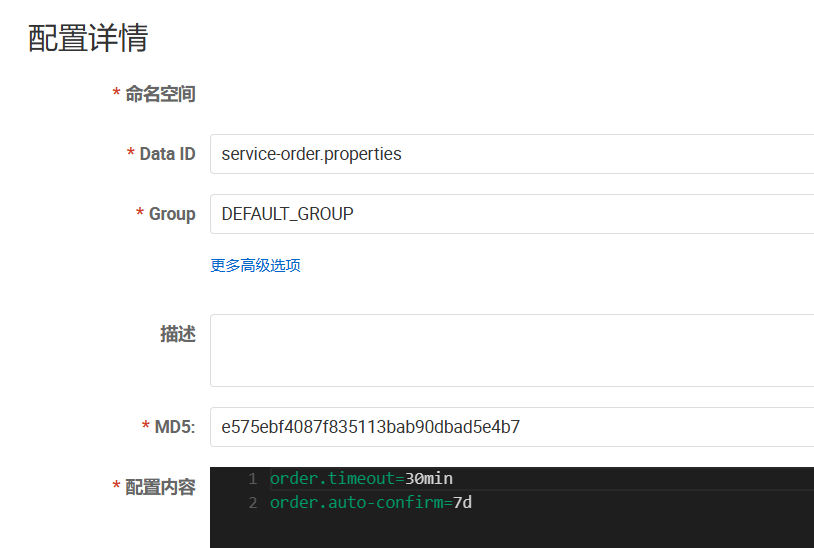Click the Data ID label
The height and width of the screenshot is (548, 814).
(167, 154)
